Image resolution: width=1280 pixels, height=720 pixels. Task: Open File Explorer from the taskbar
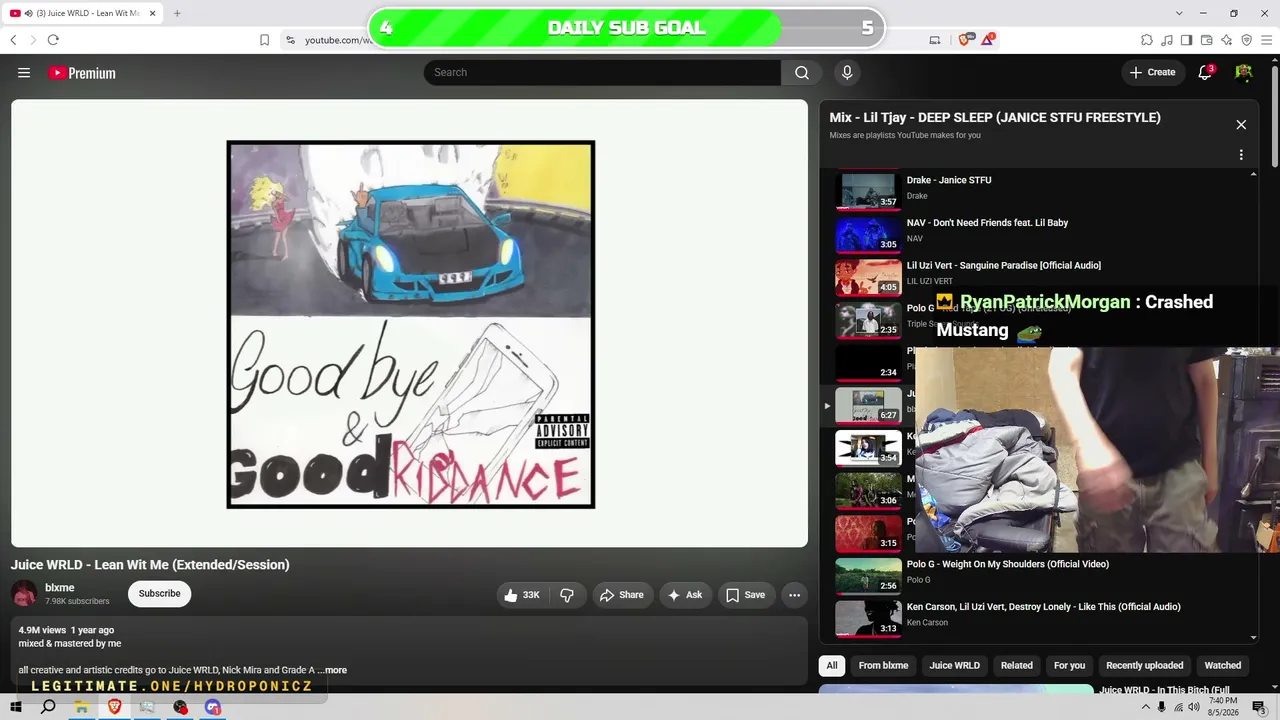81,707
